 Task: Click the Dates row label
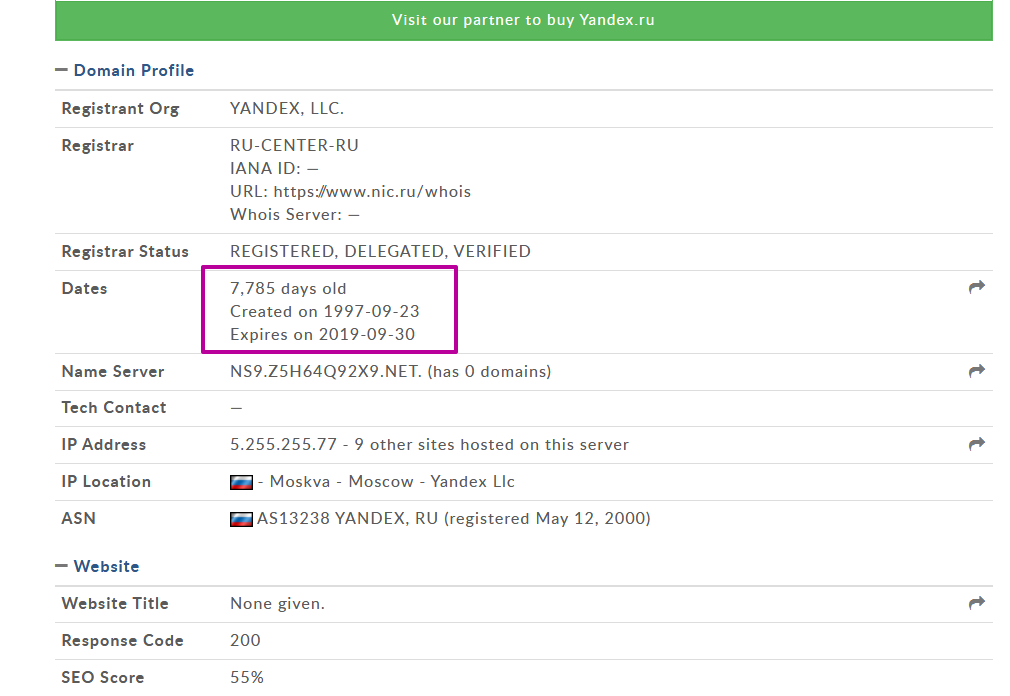84,288
